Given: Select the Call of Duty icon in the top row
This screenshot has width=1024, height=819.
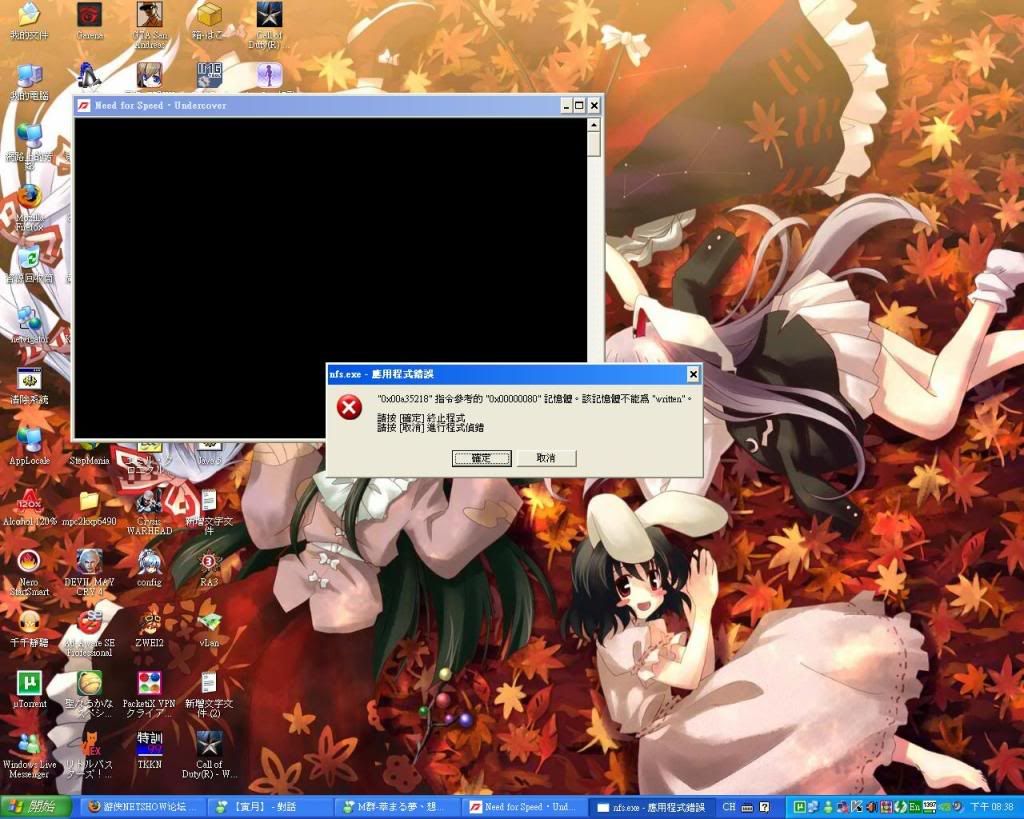Looking at the screenshot, I should [x=269, y=25].
